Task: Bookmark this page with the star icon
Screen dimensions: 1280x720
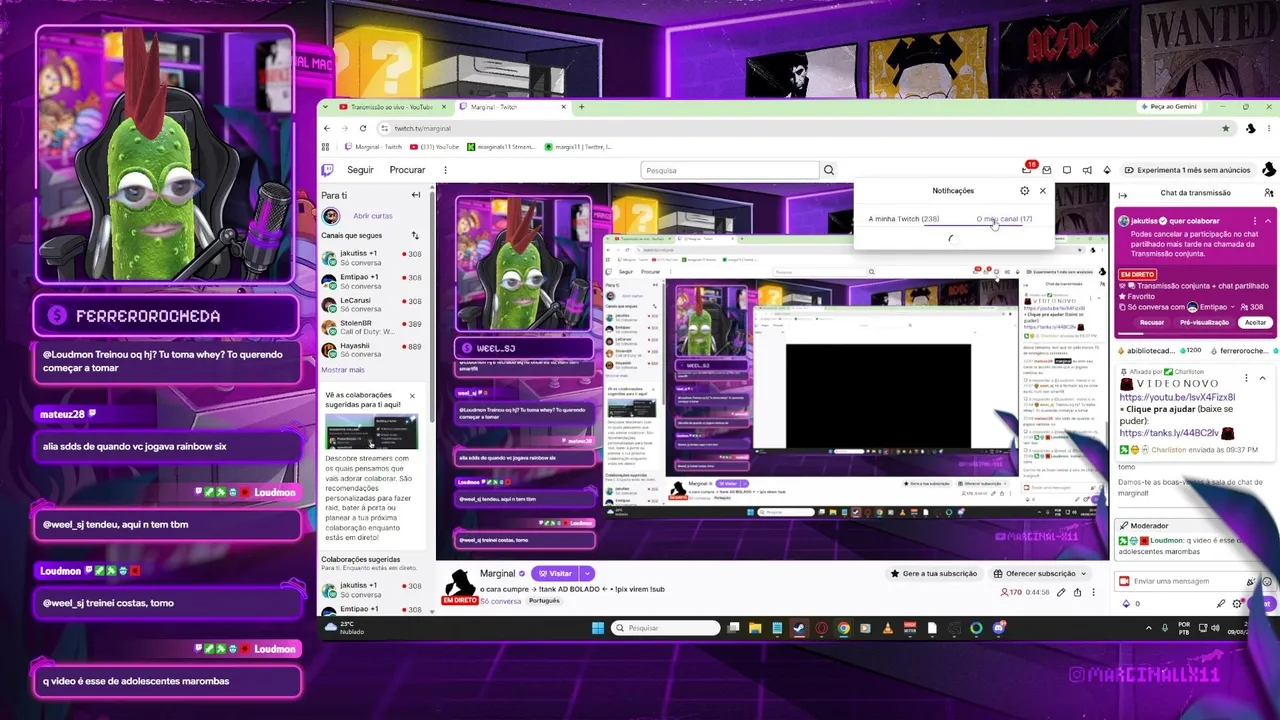Action: pos(1225,128)
